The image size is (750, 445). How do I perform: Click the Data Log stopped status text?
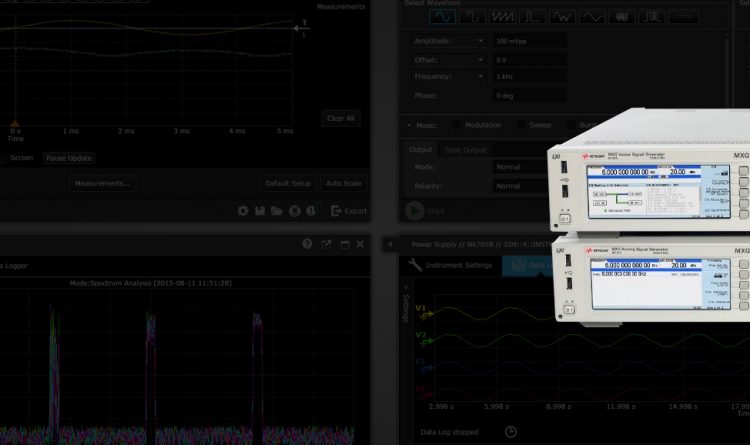click(x=449, y=432)
